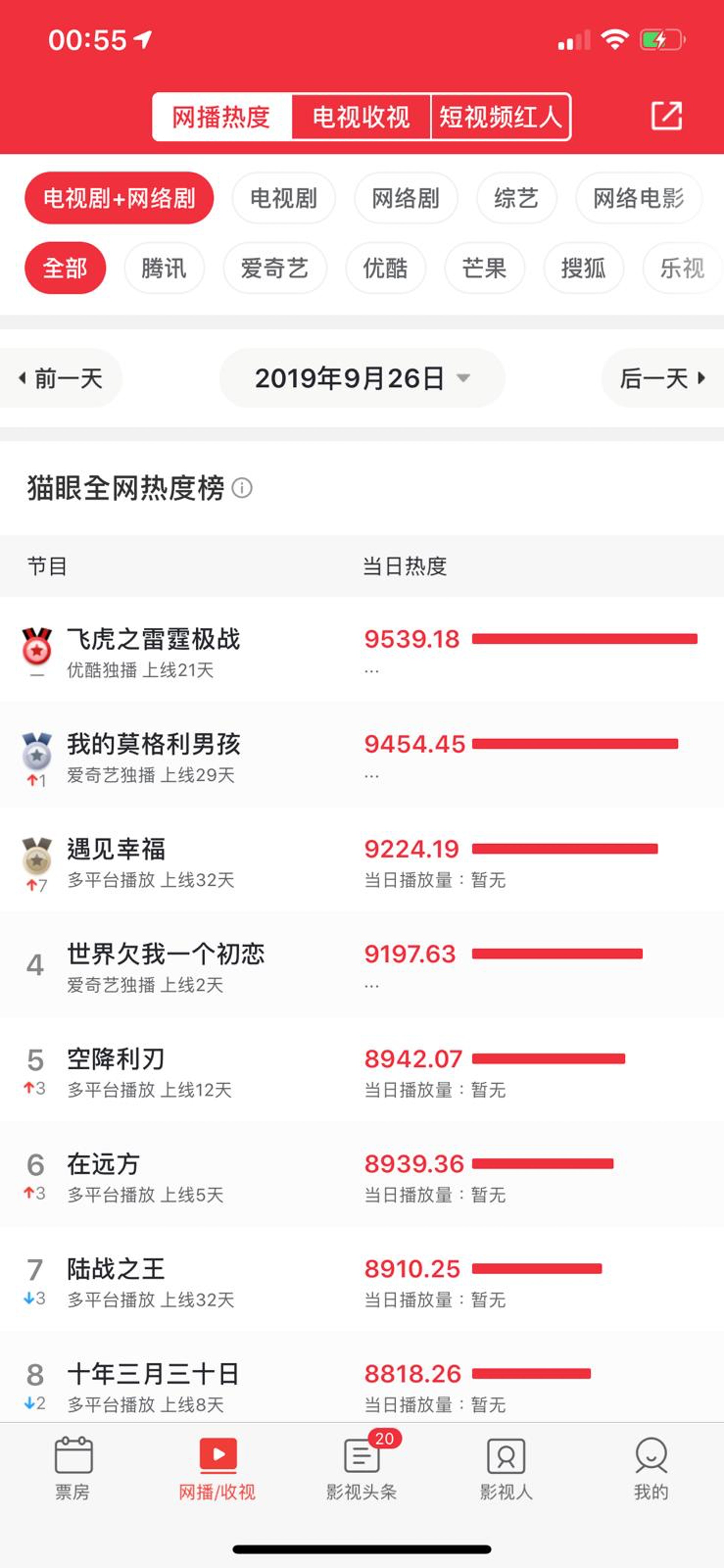724x1568 pixels.
Task: Toggle the 综艺 category filter
Action: 516,198
